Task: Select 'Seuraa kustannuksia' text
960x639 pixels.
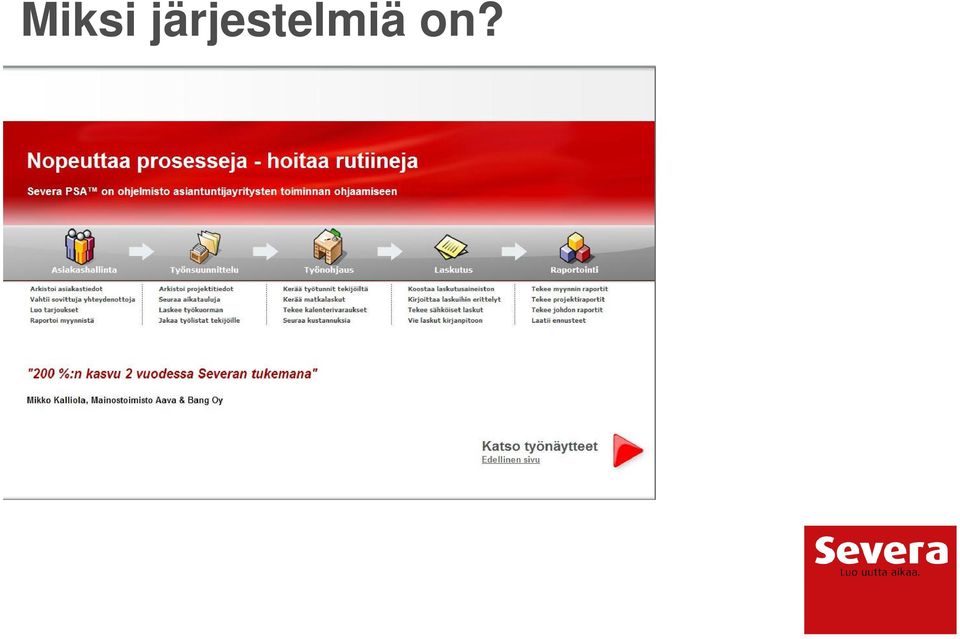Action: coord(317,320)
